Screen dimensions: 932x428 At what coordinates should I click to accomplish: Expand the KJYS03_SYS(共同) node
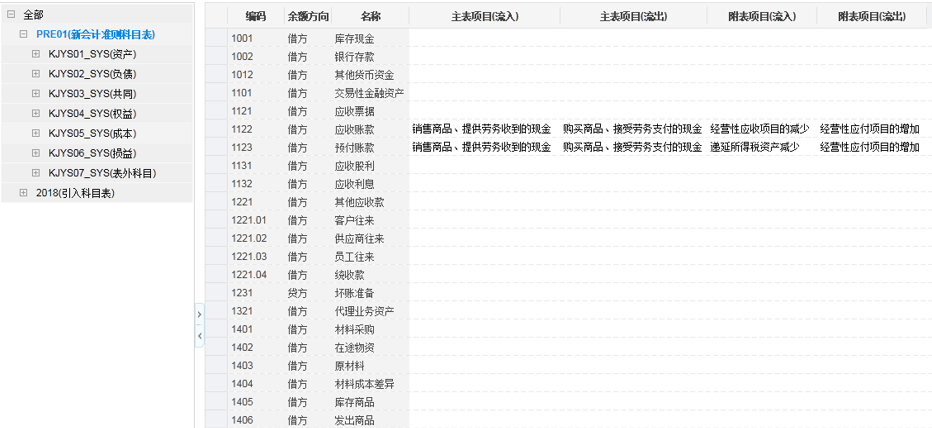tap(36, 93)
